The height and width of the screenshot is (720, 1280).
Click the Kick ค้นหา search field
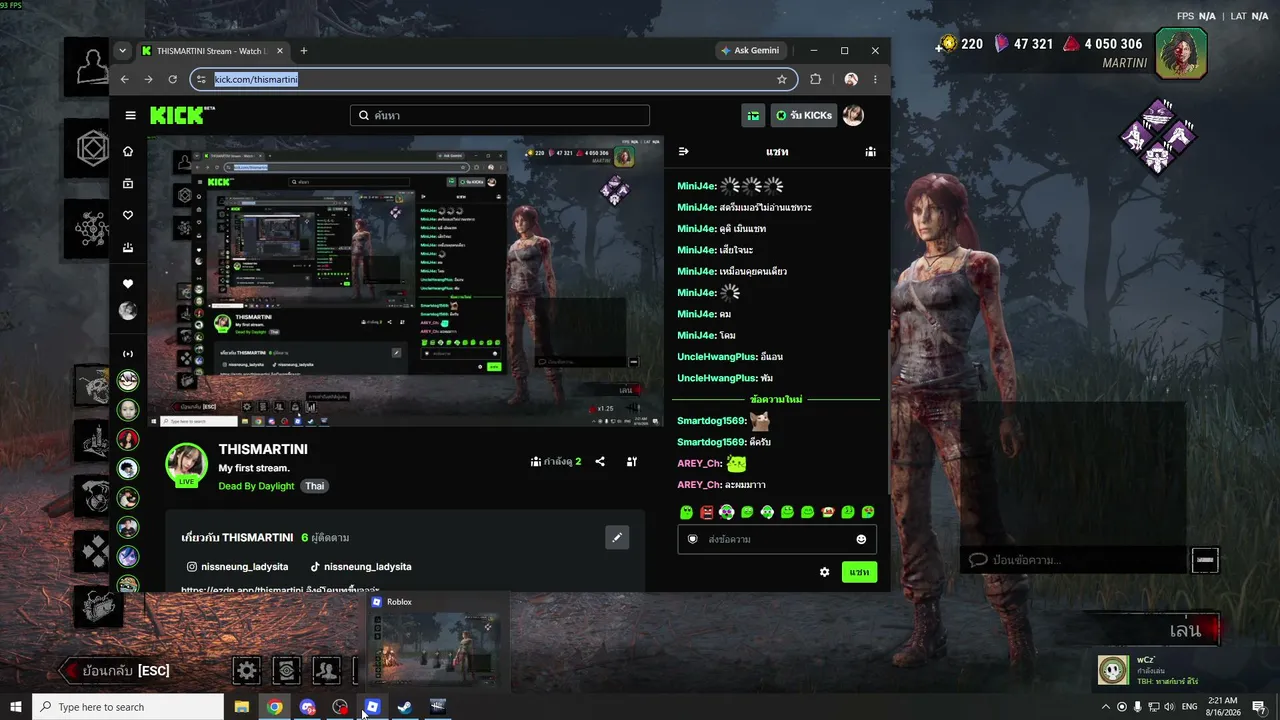point(500,115)
